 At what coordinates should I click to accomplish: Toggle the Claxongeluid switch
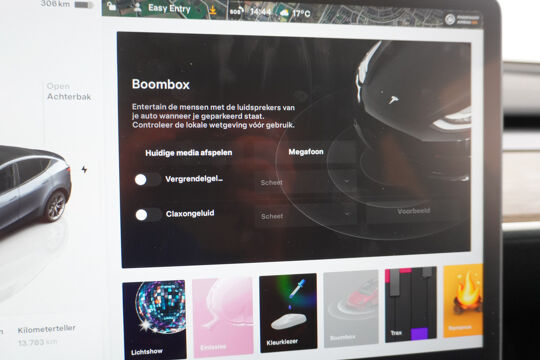pos(148,215)
